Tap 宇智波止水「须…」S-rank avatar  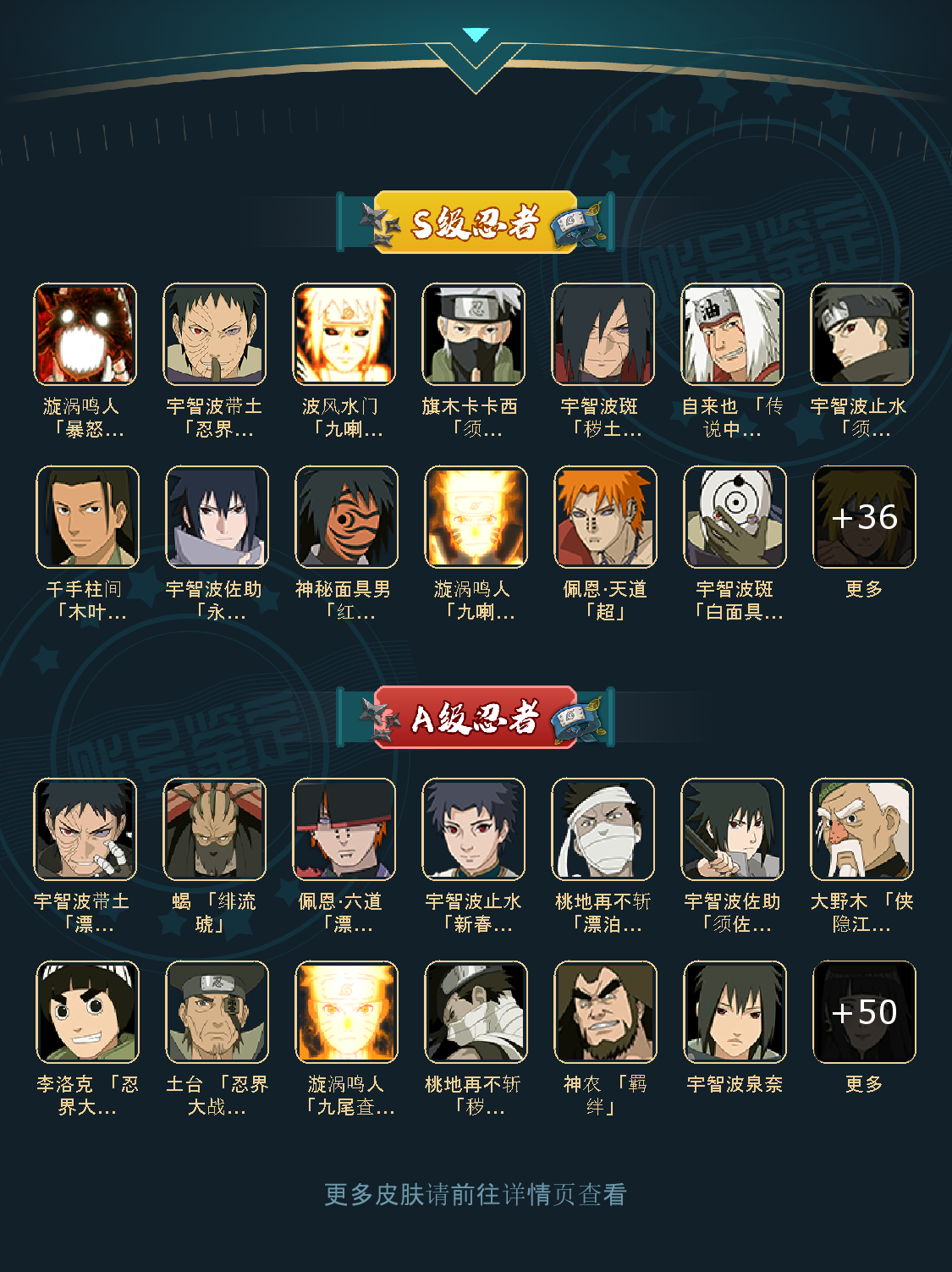pos(862,334)
